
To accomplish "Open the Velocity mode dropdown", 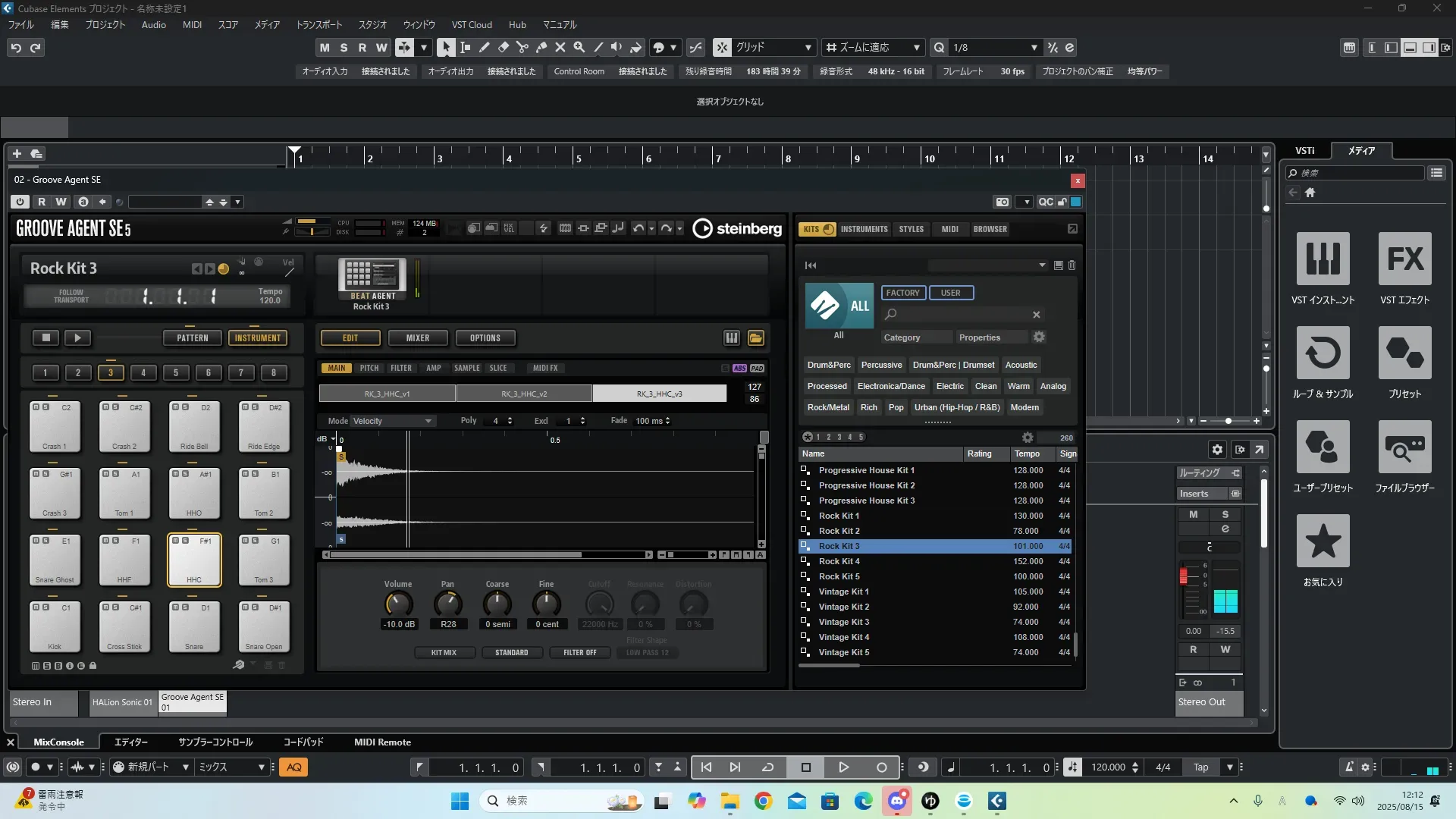I will [393, 421].
